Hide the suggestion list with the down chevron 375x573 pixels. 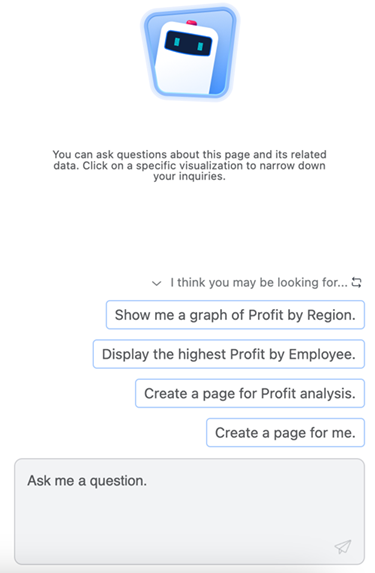point(157,283)
